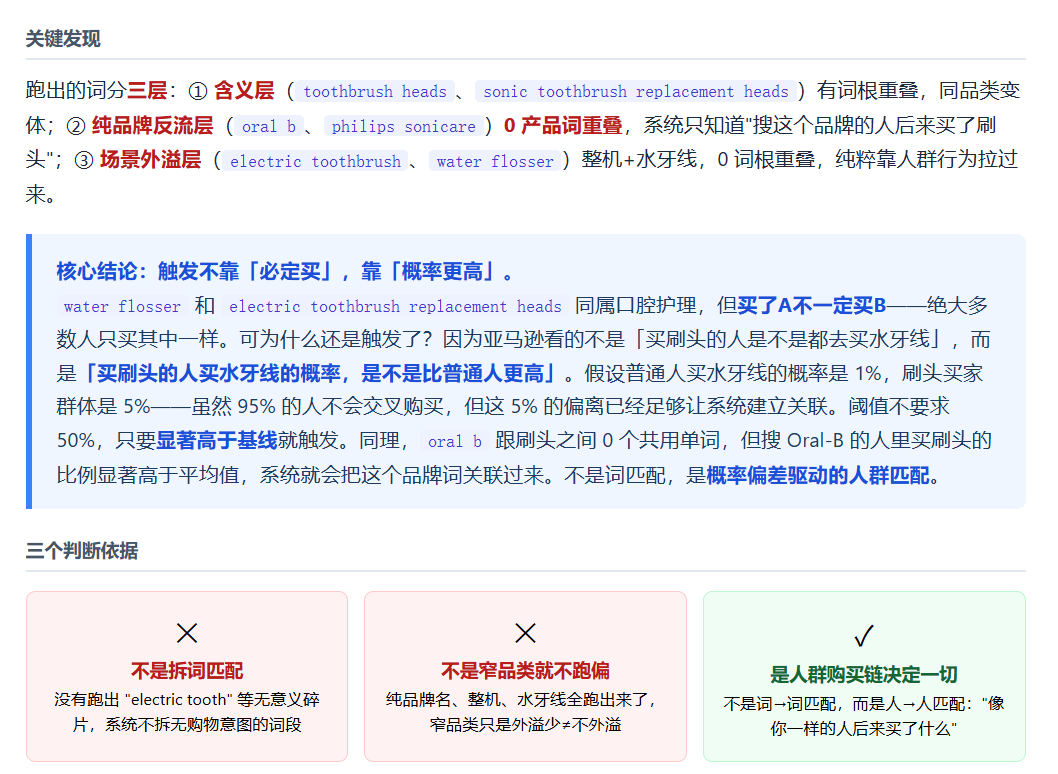Click the 'philips sonicare' code tag
Image resolution: width=1058 pixels, height=774 pixels.
403,126
